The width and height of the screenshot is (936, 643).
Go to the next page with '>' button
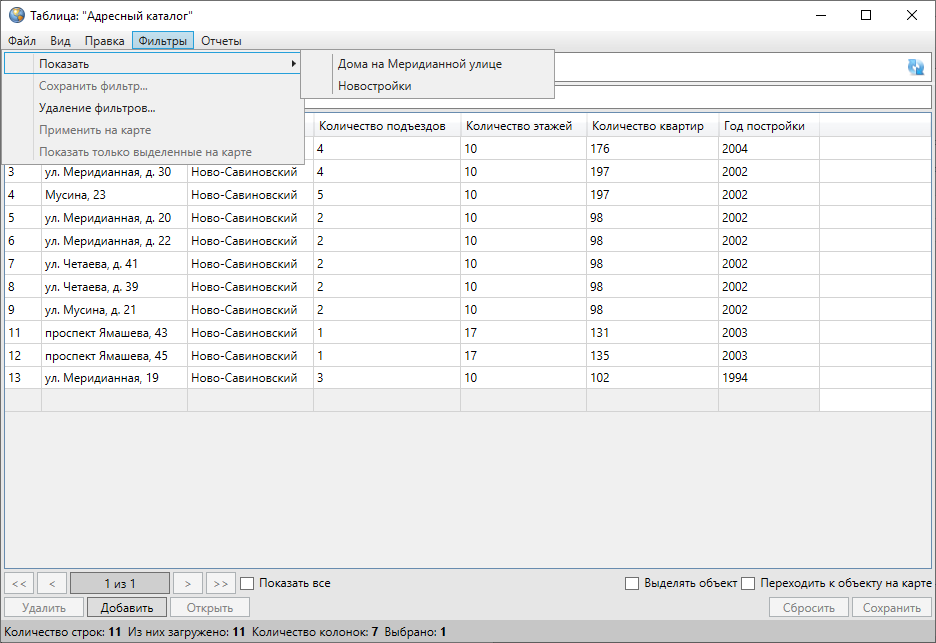[187, 583]
